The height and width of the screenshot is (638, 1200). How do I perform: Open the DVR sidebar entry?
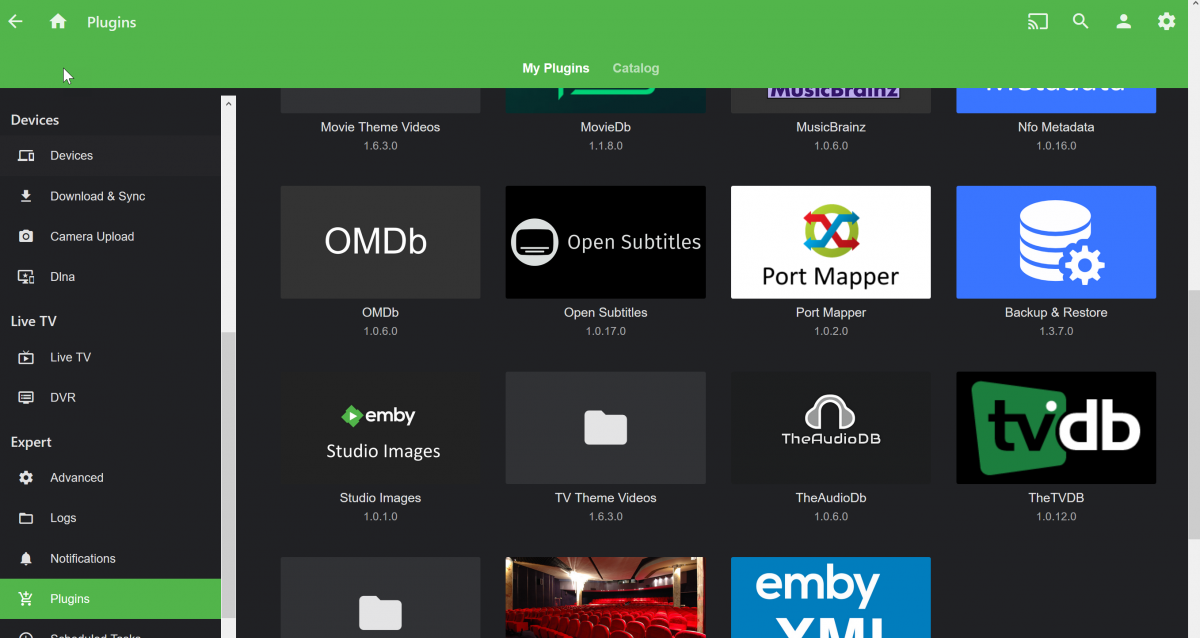110,397
